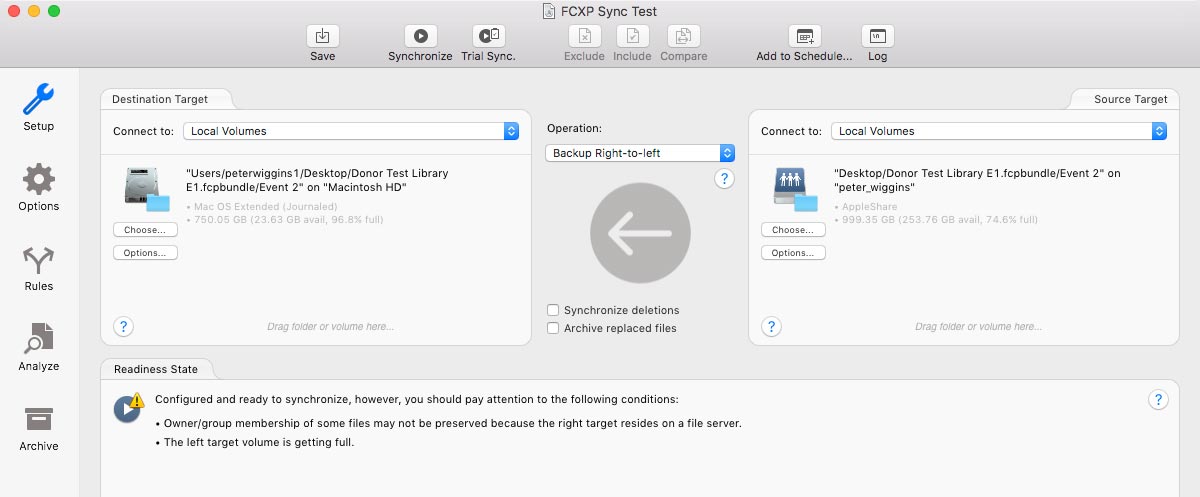Click the Compare toolbar icon
Image resolution: width=1200 pixels, height=497 pixels.
[683, 36]
